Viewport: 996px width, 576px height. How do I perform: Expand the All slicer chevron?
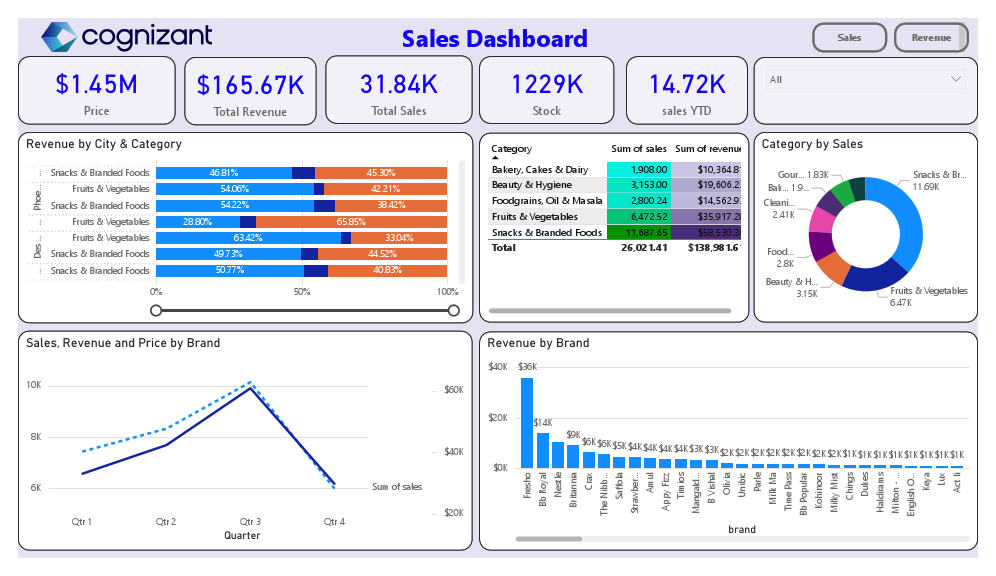(958, 76)
